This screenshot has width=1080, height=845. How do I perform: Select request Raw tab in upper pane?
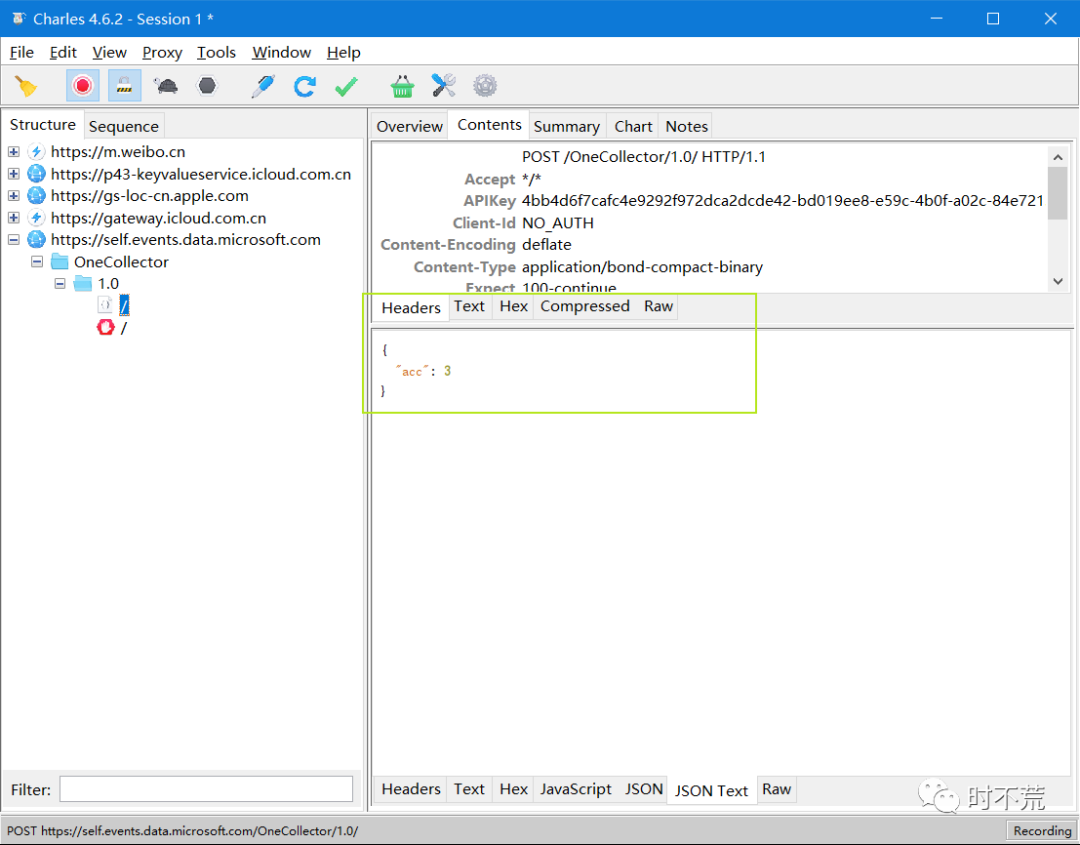tap(658, 306)
